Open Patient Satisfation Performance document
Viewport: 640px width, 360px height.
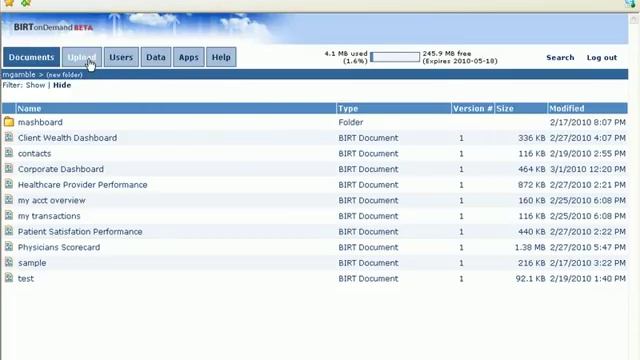(80, 231)
